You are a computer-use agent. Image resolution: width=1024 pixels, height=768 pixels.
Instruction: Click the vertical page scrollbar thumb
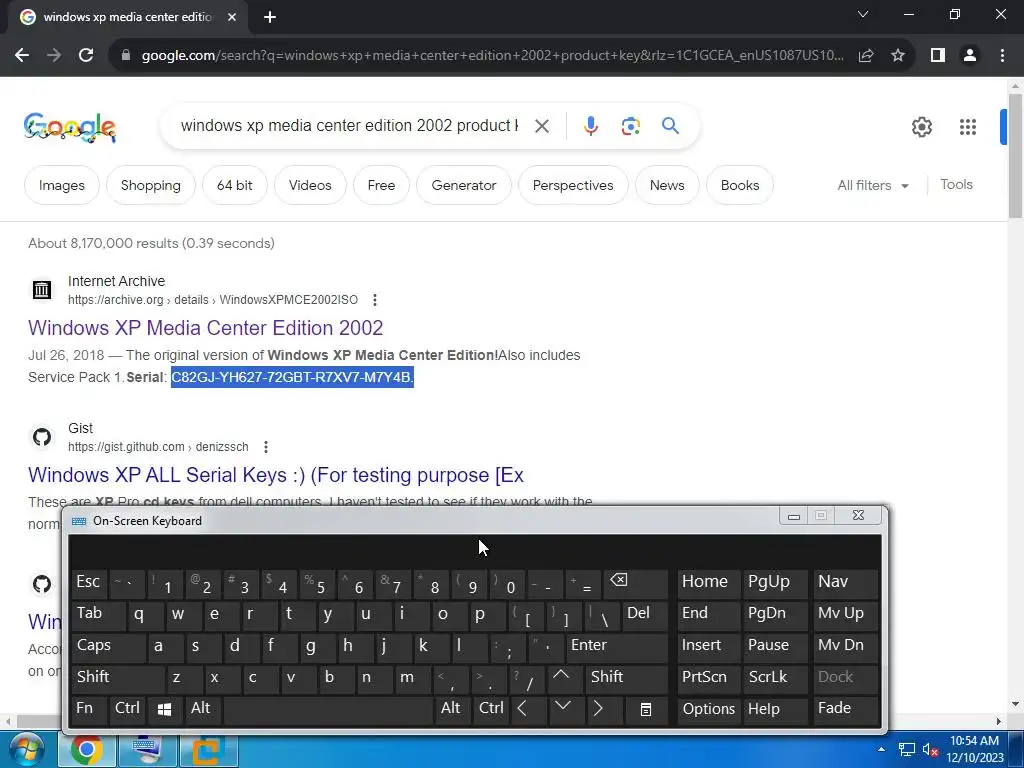[x=1016, y=155]
